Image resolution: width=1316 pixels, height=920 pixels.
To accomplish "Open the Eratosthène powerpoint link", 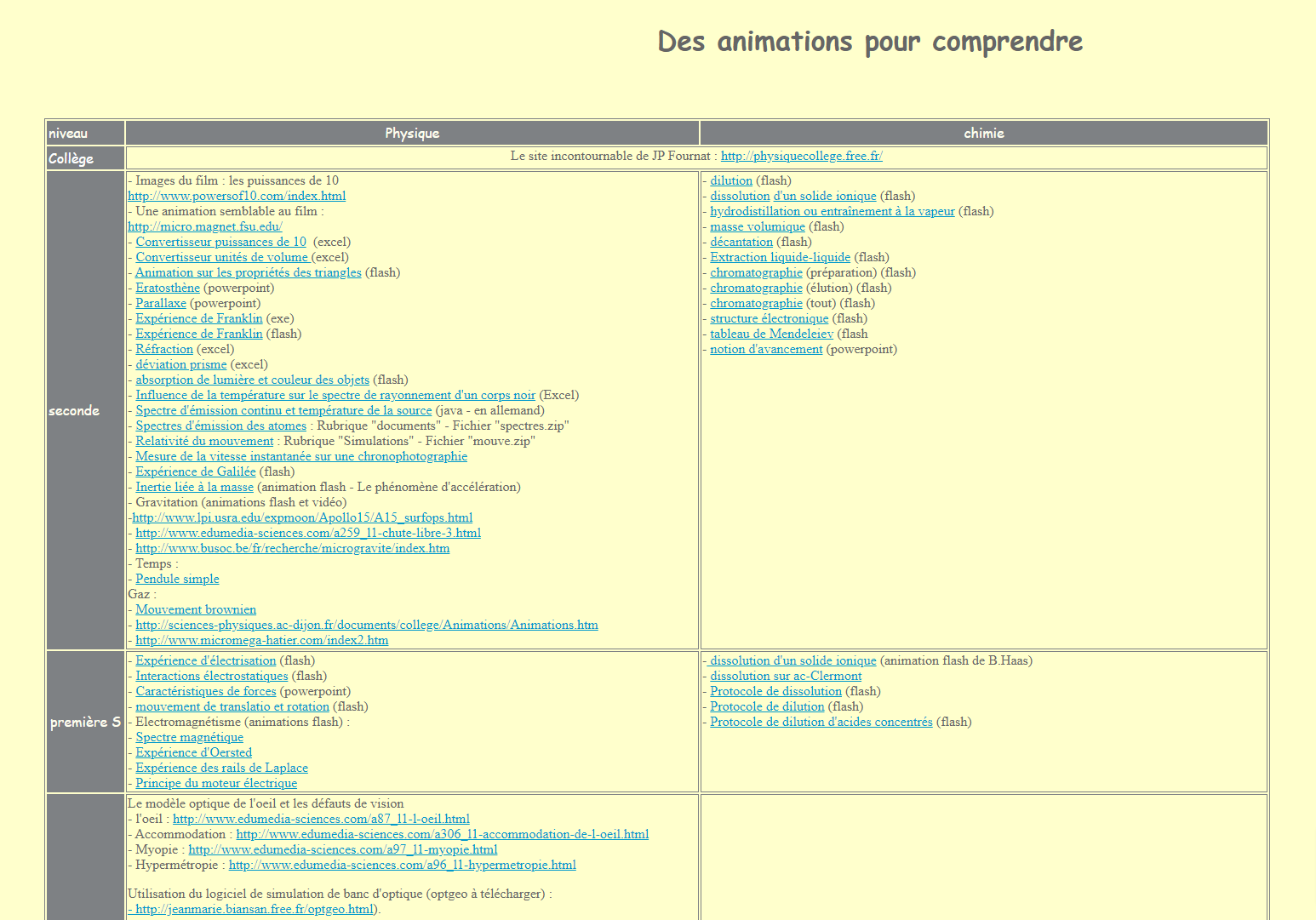I will [168, 289].
